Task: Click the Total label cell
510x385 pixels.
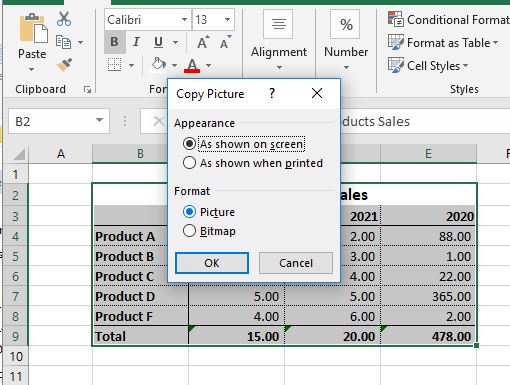Action: [x=141, y=336]
